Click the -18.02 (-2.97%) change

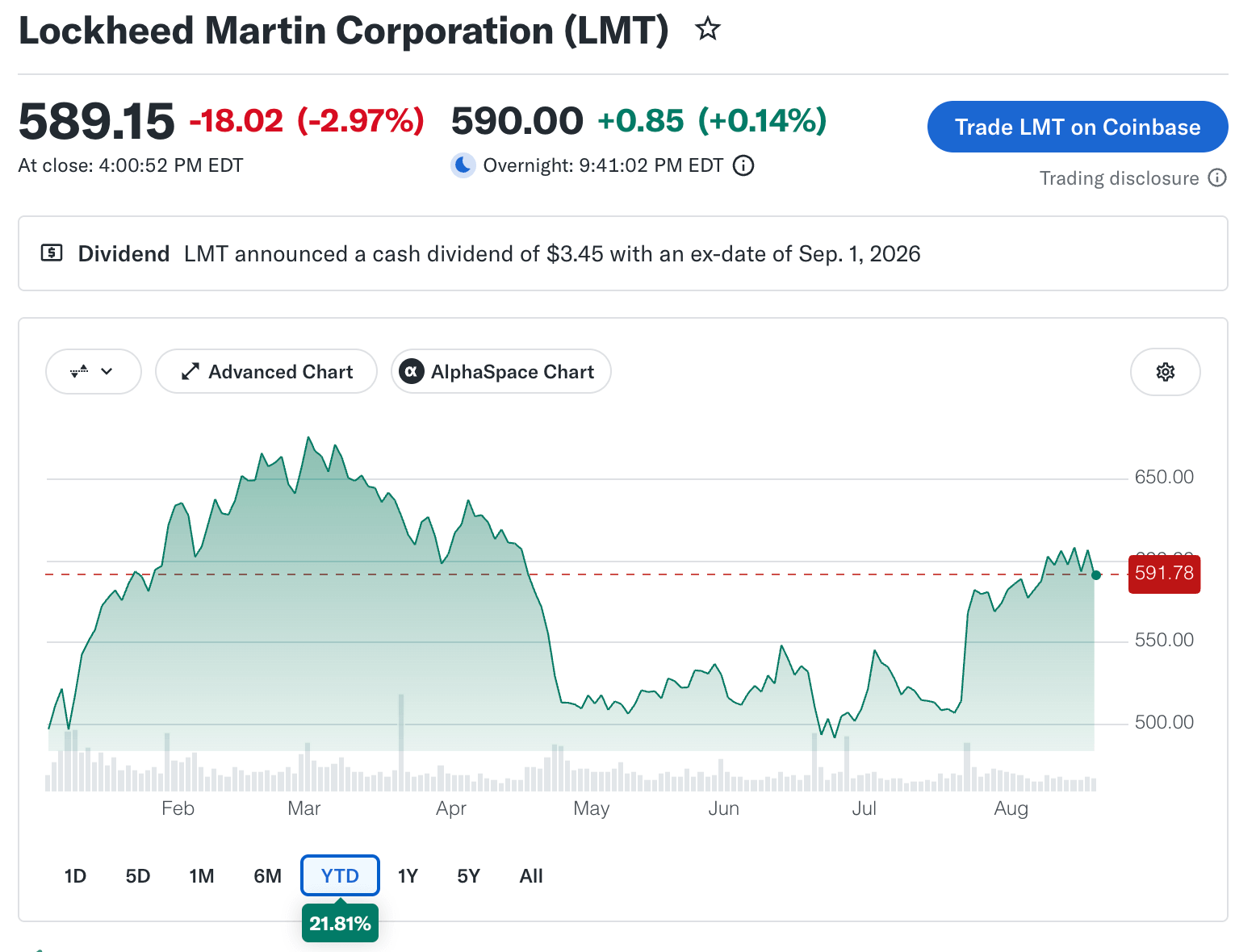[307, 121]
